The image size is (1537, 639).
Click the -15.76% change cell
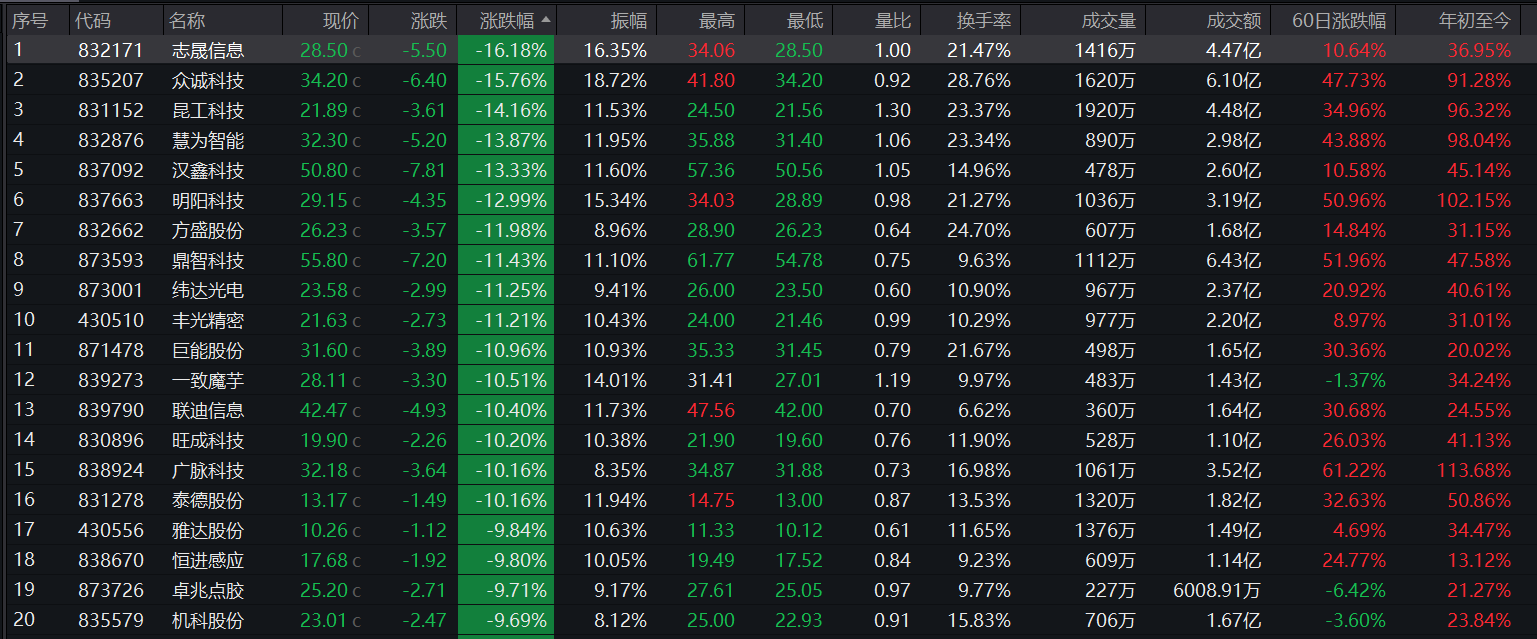click(506, 80)
